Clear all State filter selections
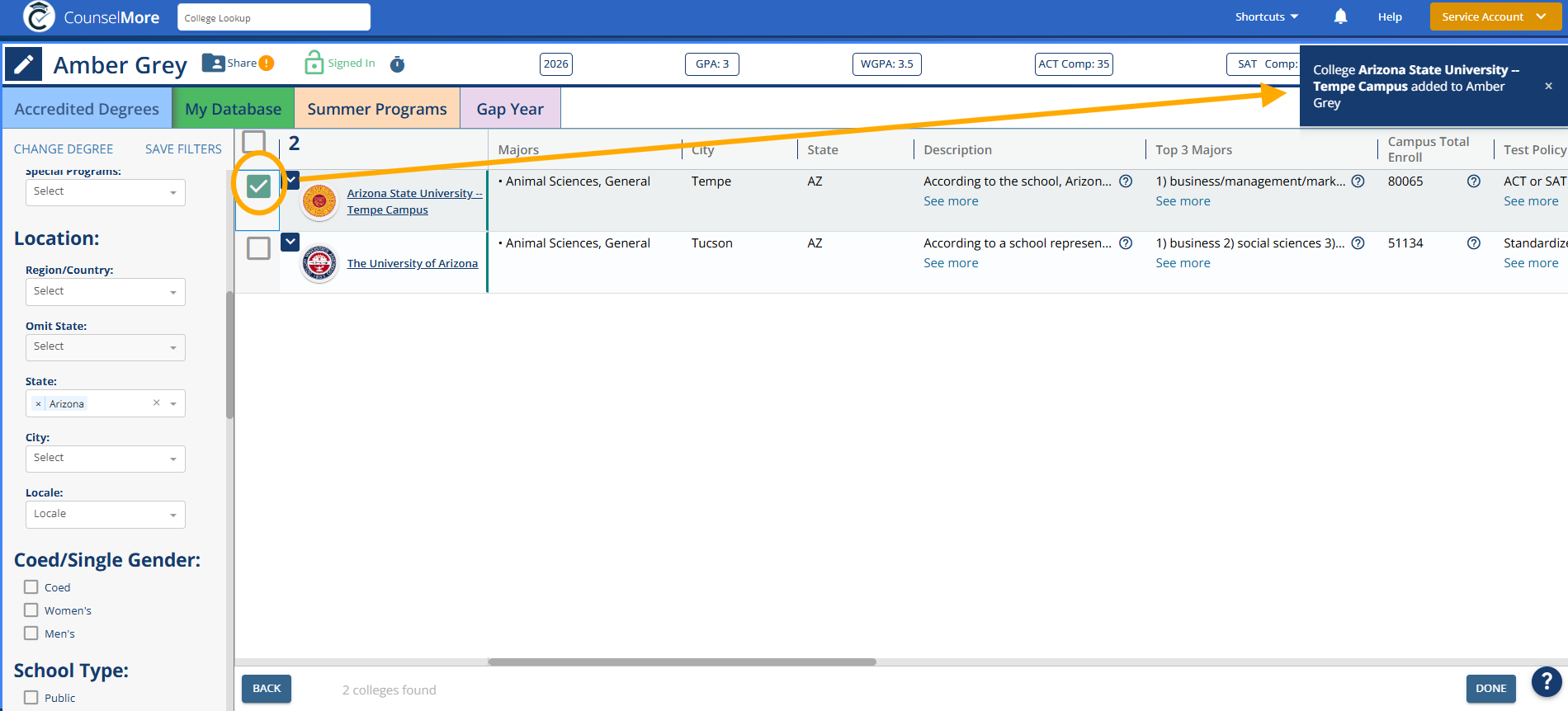 coord(156,403)
